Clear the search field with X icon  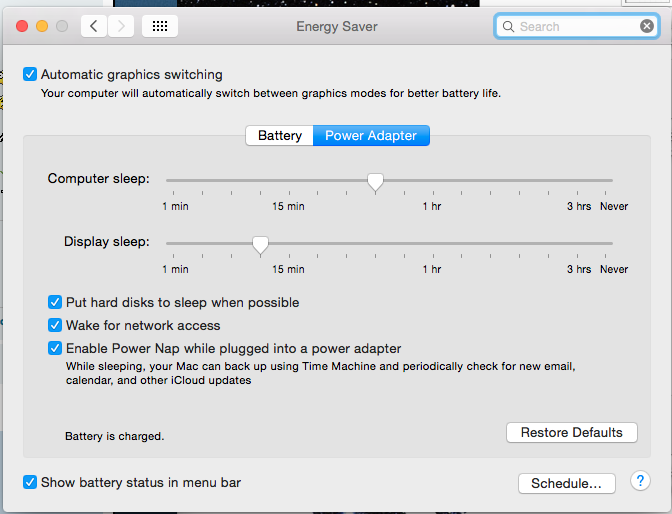coord(647,26)
